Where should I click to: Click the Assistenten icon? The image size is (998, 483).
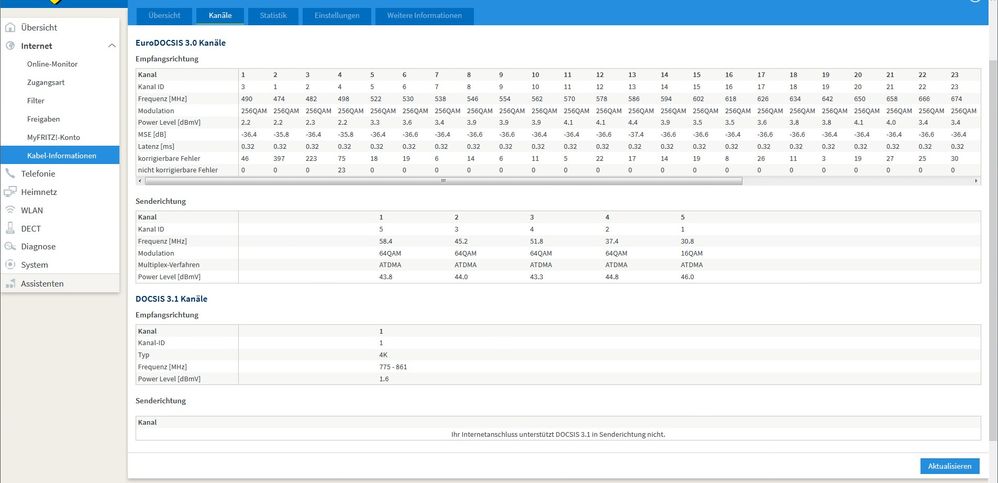pos(10,284)
